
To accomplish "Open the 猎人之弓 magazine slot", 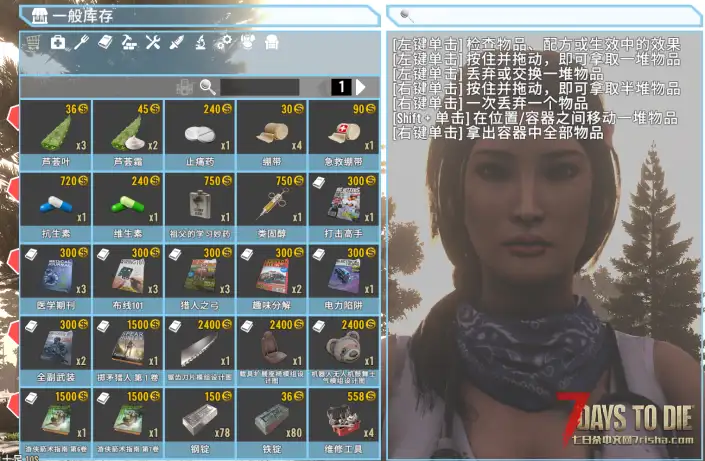I will (x=200, y=279).
